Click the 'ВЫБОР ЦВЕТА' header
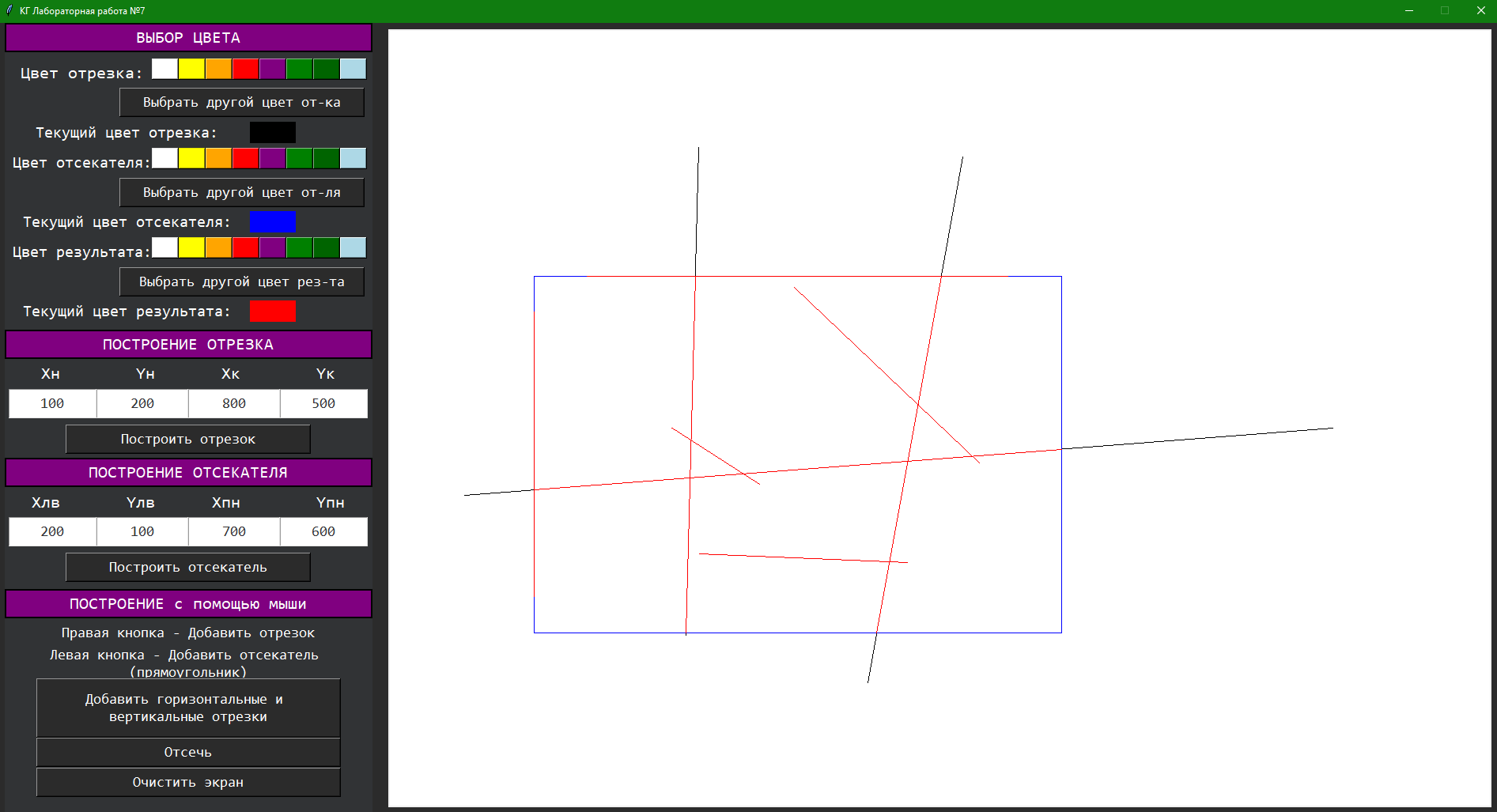Viewport: 1497px width, 812px height. (x=188, y=38)
